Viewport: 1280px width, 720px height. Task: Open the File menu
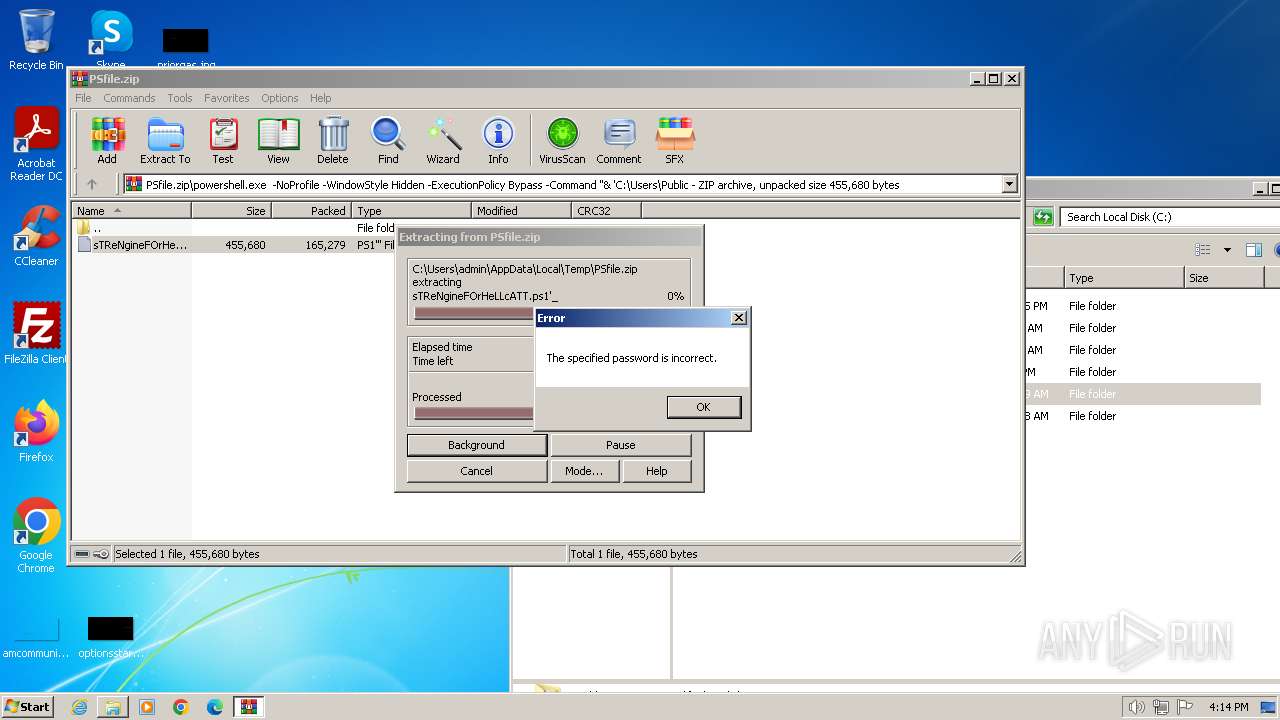83,98
